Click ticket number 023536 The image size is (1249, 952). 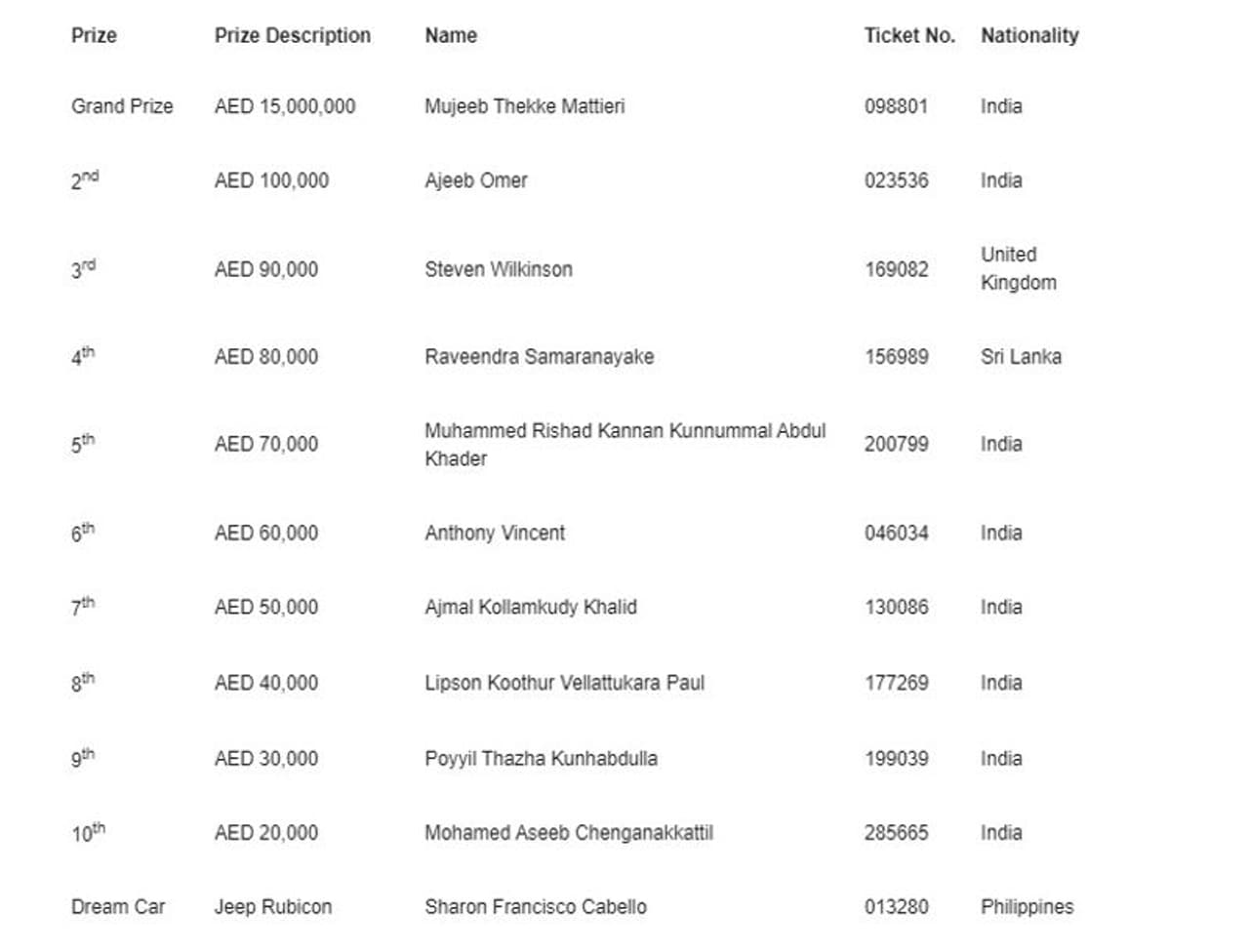[896, 180]
